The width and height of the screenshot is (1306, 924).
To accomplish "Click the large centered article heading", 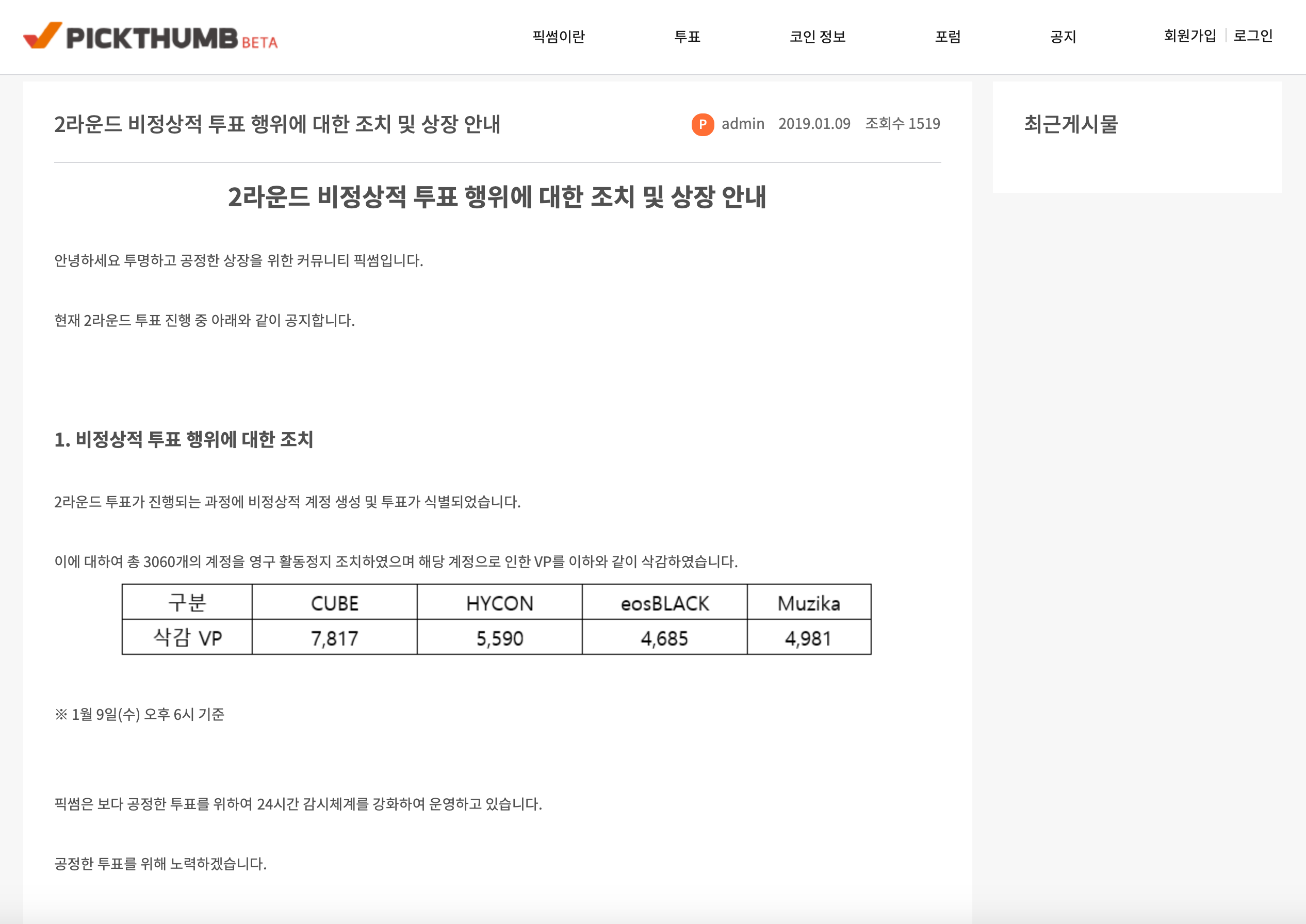I will coord(497,197).
